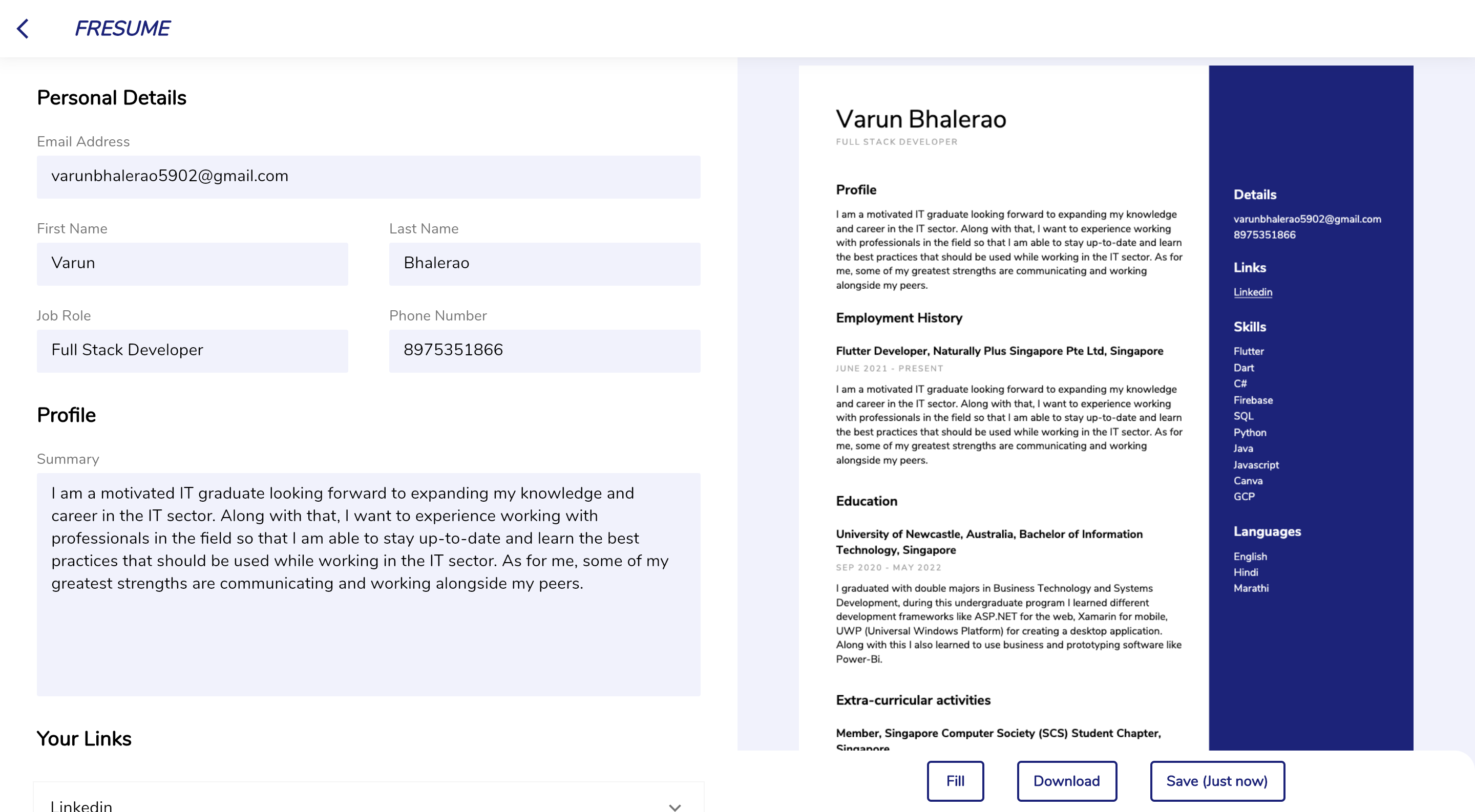Select the Last Name input
The image size is (1475, 812).
pyautogui.click(x=544, y=264)
